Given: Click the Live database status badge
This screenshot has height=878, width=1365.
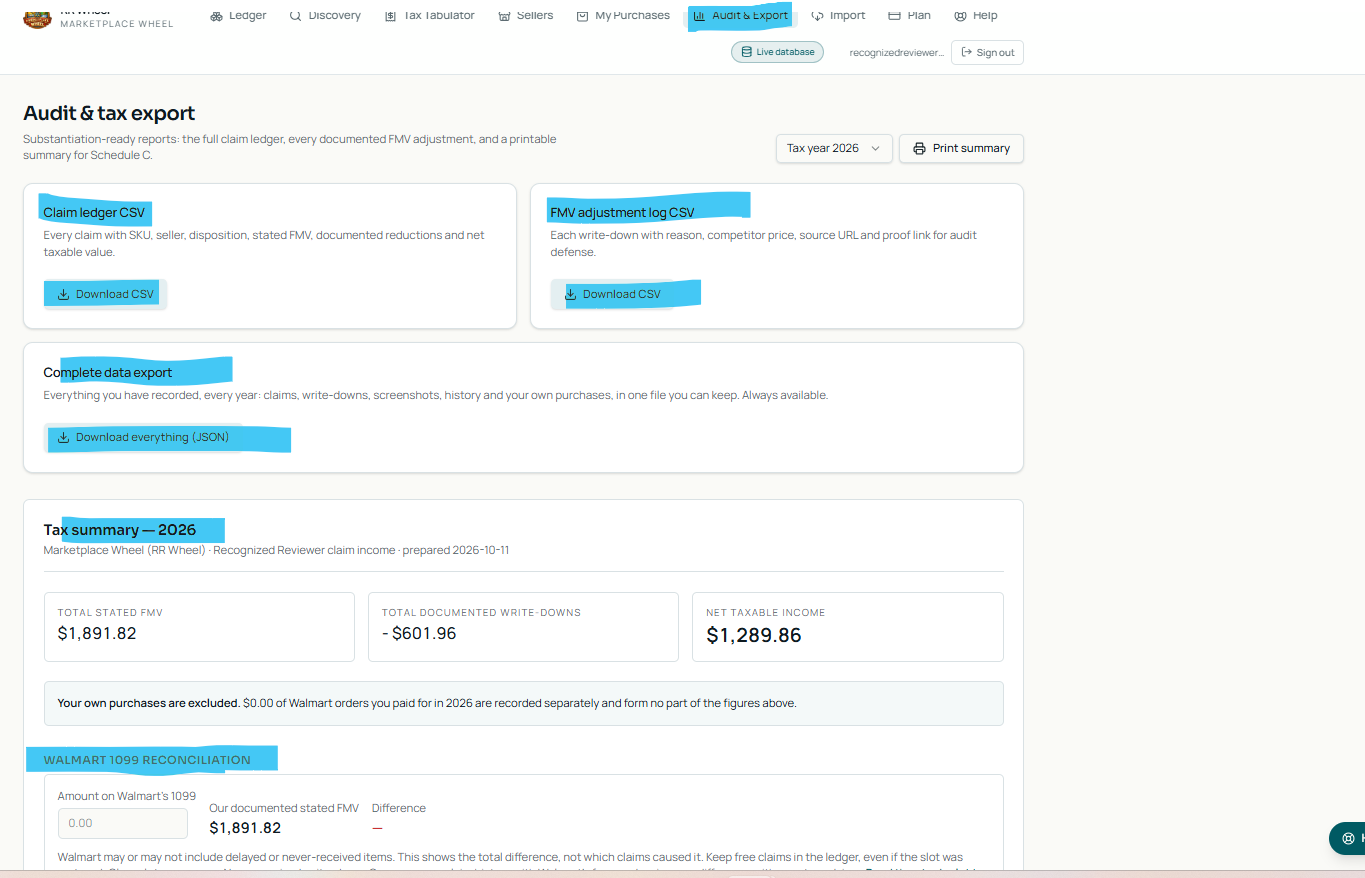Looking at the screenshot, I should tap(777, 52).
